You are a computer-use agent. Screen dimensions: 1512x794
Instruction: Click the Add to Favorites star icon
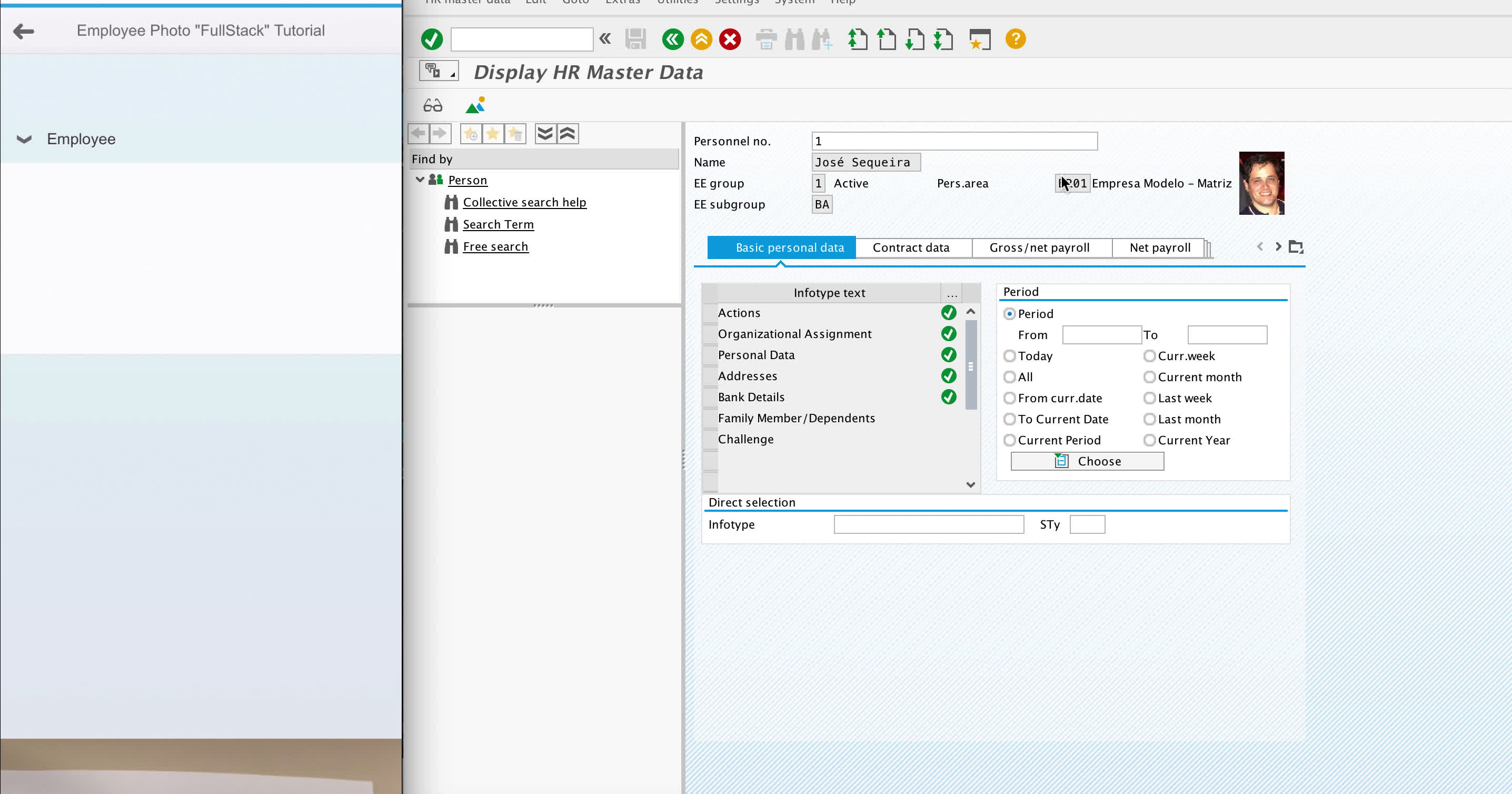470,134
